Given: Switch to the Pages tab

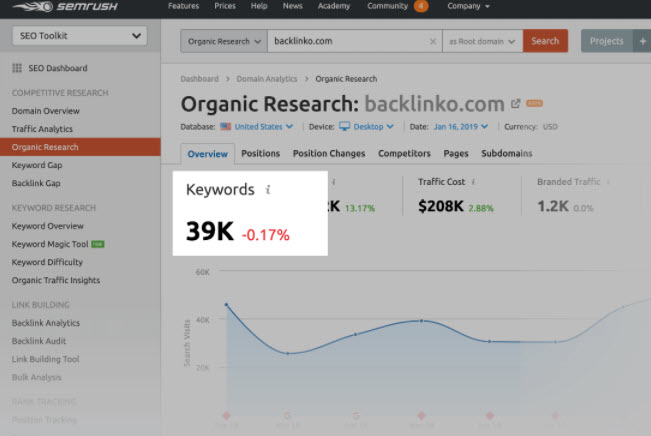Looking at the screenshot, I should (x=456, y=153).
